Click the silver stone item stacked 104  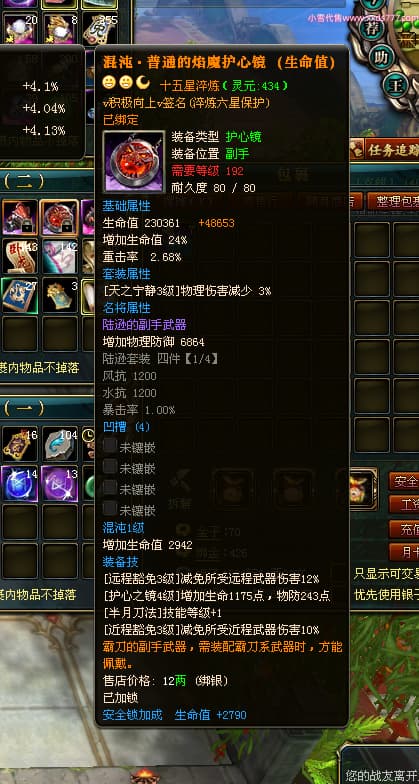(60, 444)
